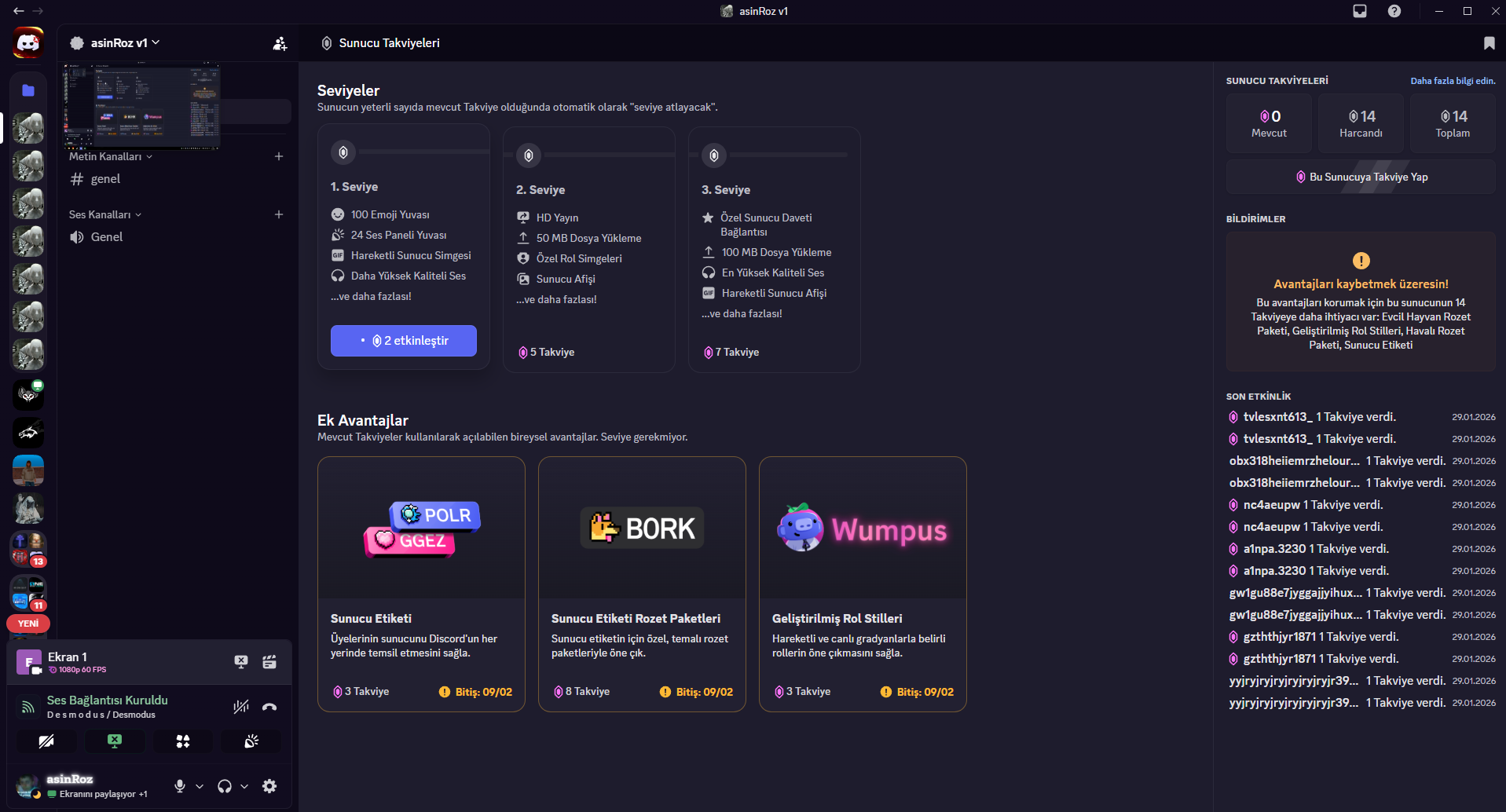
Task: Add a channel under Metin Kanalları
Action: point(279,156)
